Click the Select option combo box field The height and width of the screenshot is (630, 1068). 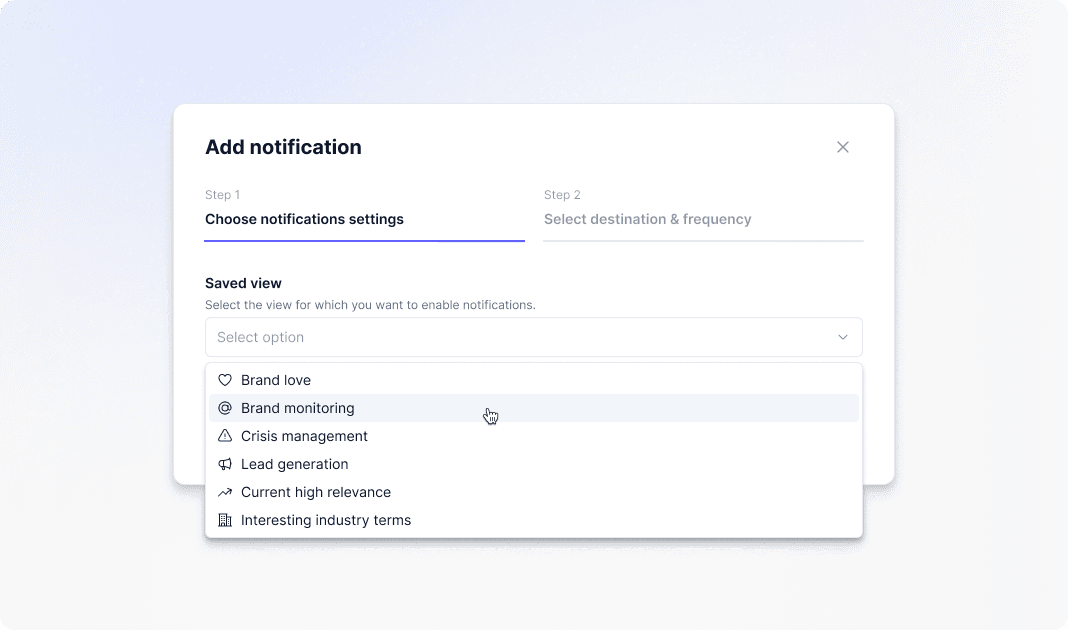click(520, 337)
